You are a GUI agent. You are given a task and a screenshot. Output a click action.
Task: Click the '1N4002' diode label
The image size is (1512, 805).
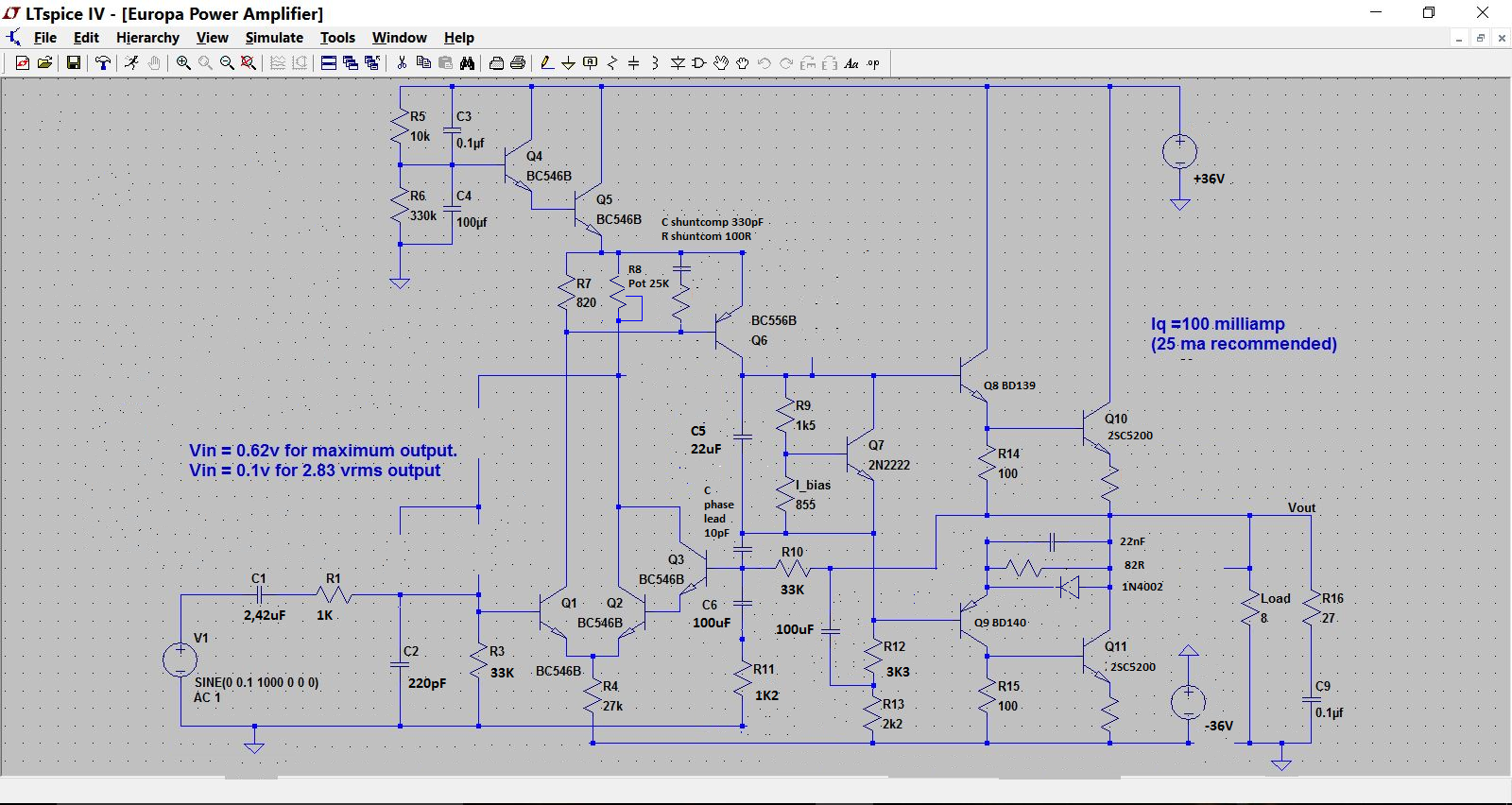(1143, 587)
